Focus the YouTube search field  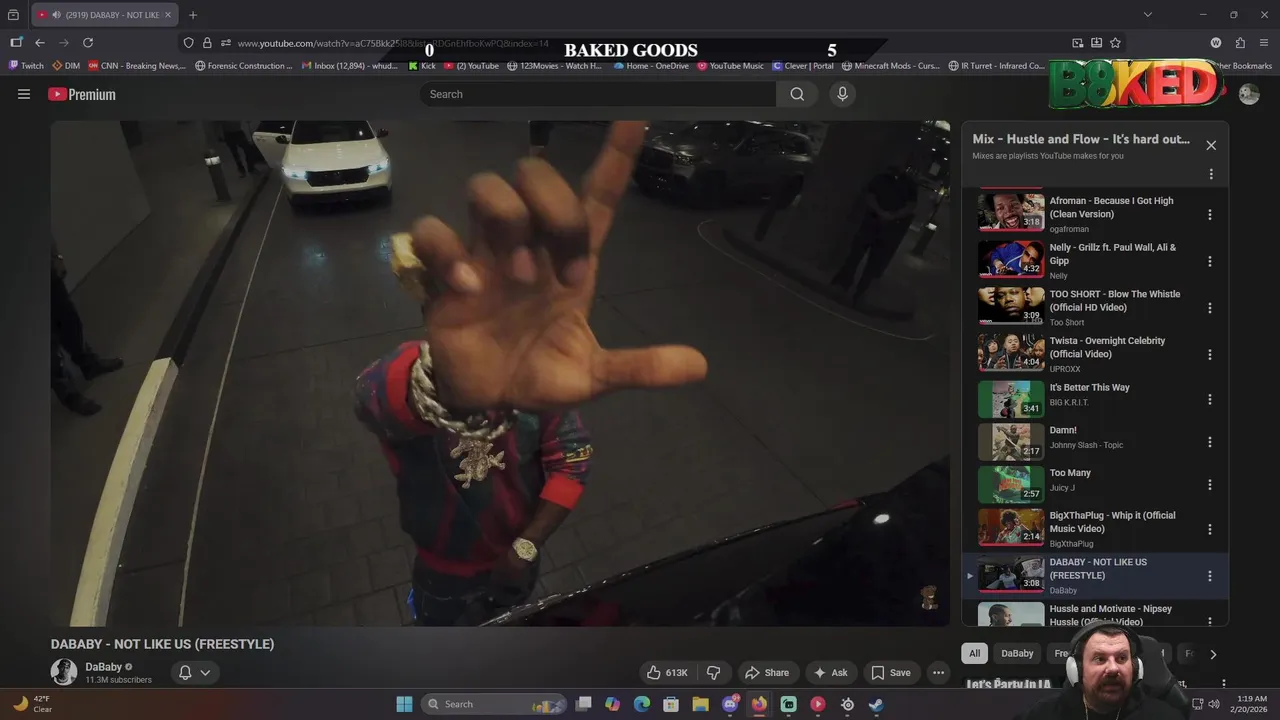pos(598,94)
